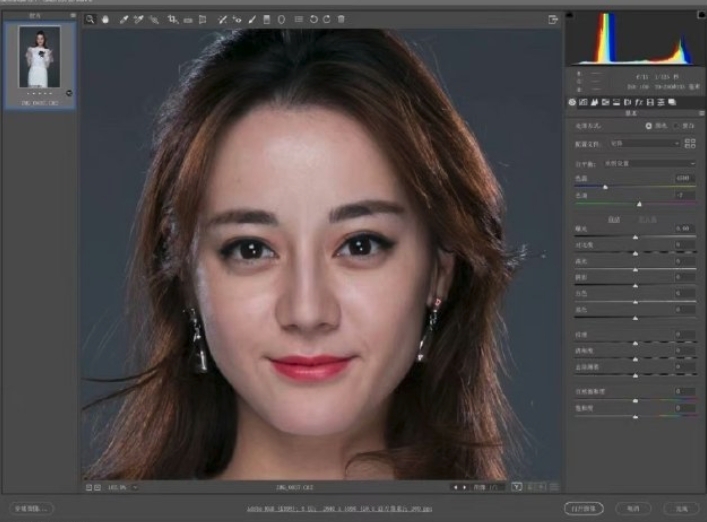The image size is (707, 522).
Task: Click the trash delete icon in toolbar
Action: point(341,19)
